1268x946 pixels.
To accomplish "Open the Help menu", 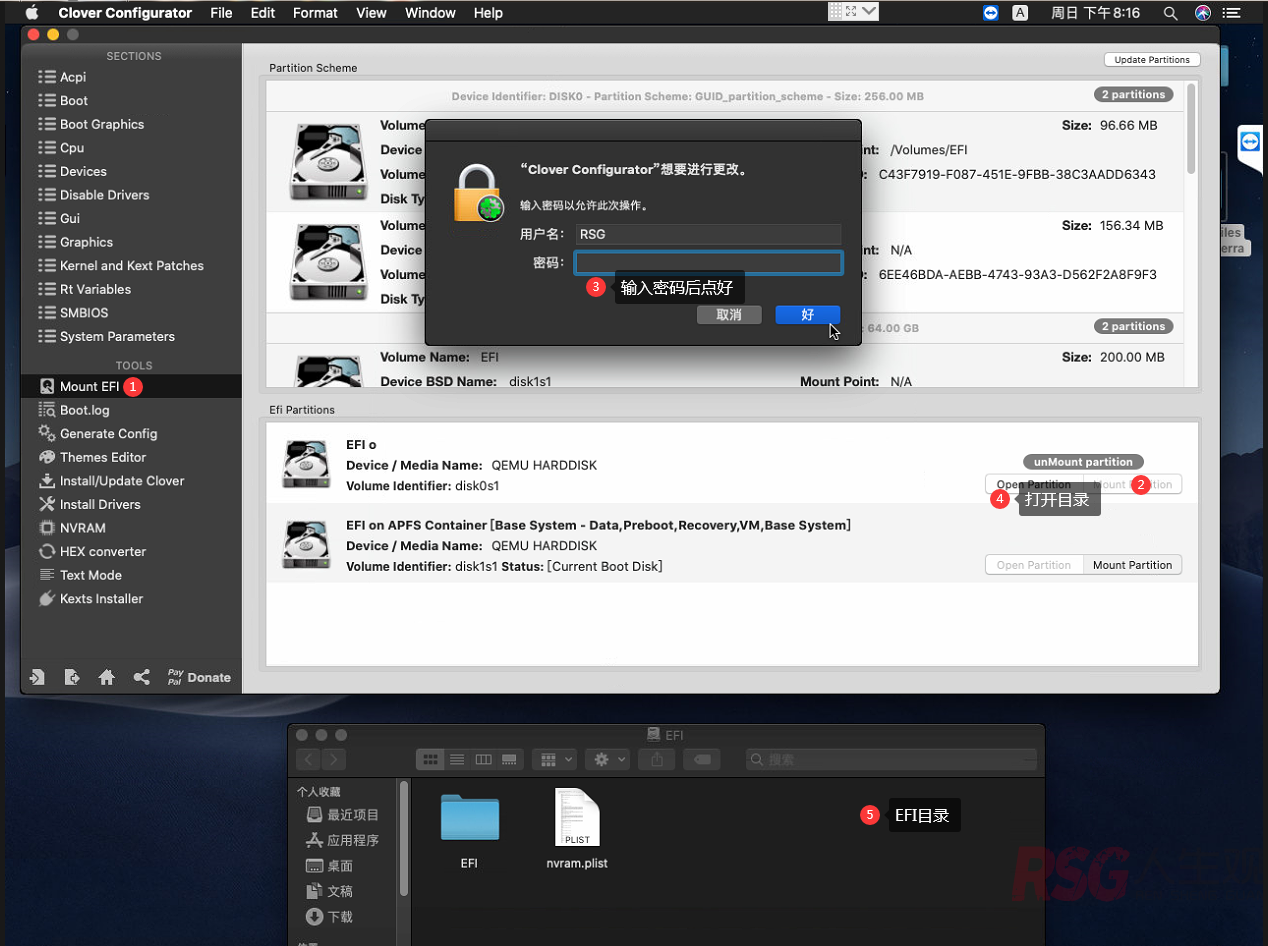I will 488,13.
